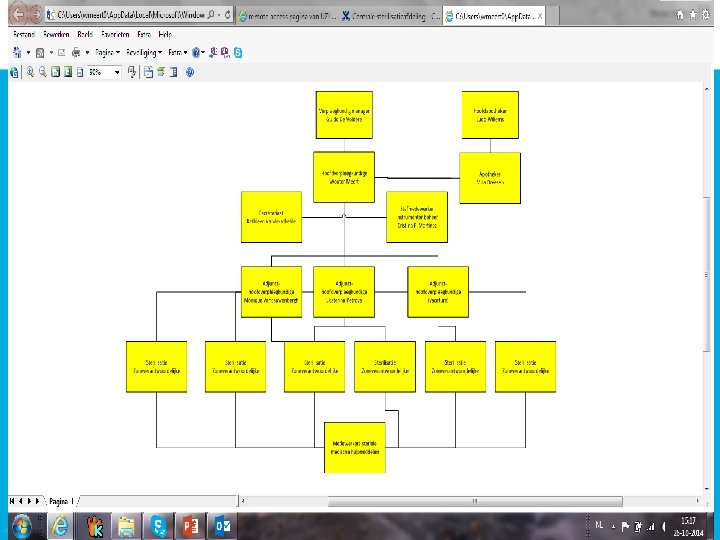Open the Beeld menu
This screenshot has width=720, height=540.
(x=85, y=34)
